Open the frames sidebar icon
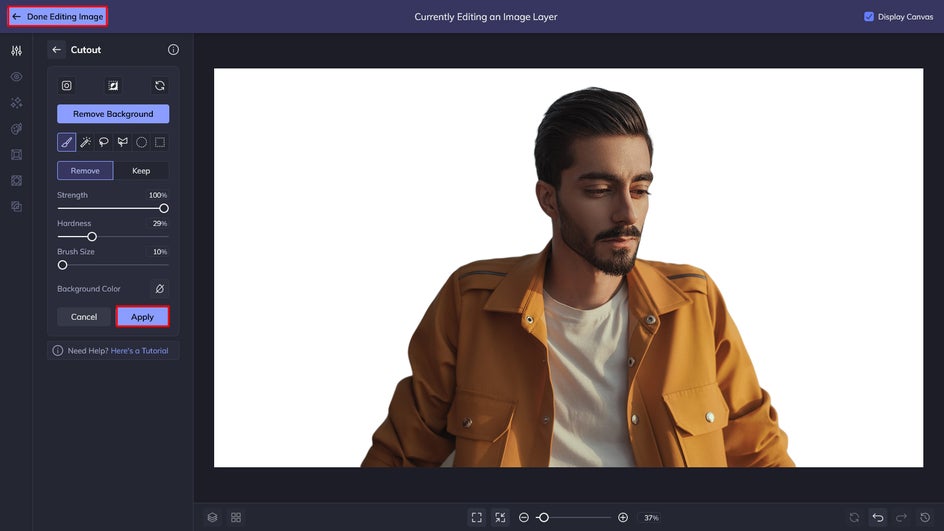Image resolution: width=944 pixels, height=531 pixels. (x=16, y=155)
